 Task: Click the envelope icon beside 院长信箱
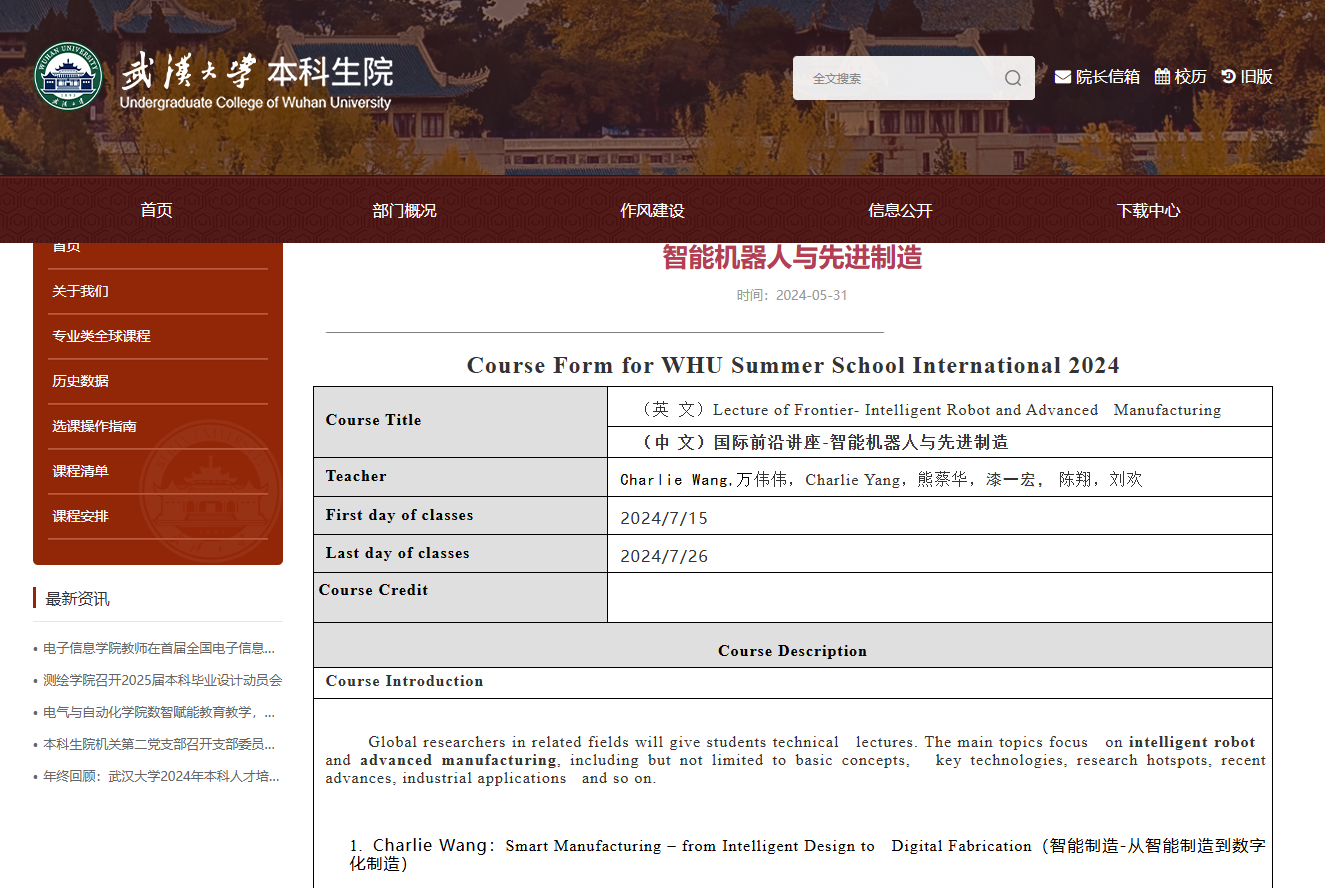(1063, 77)
